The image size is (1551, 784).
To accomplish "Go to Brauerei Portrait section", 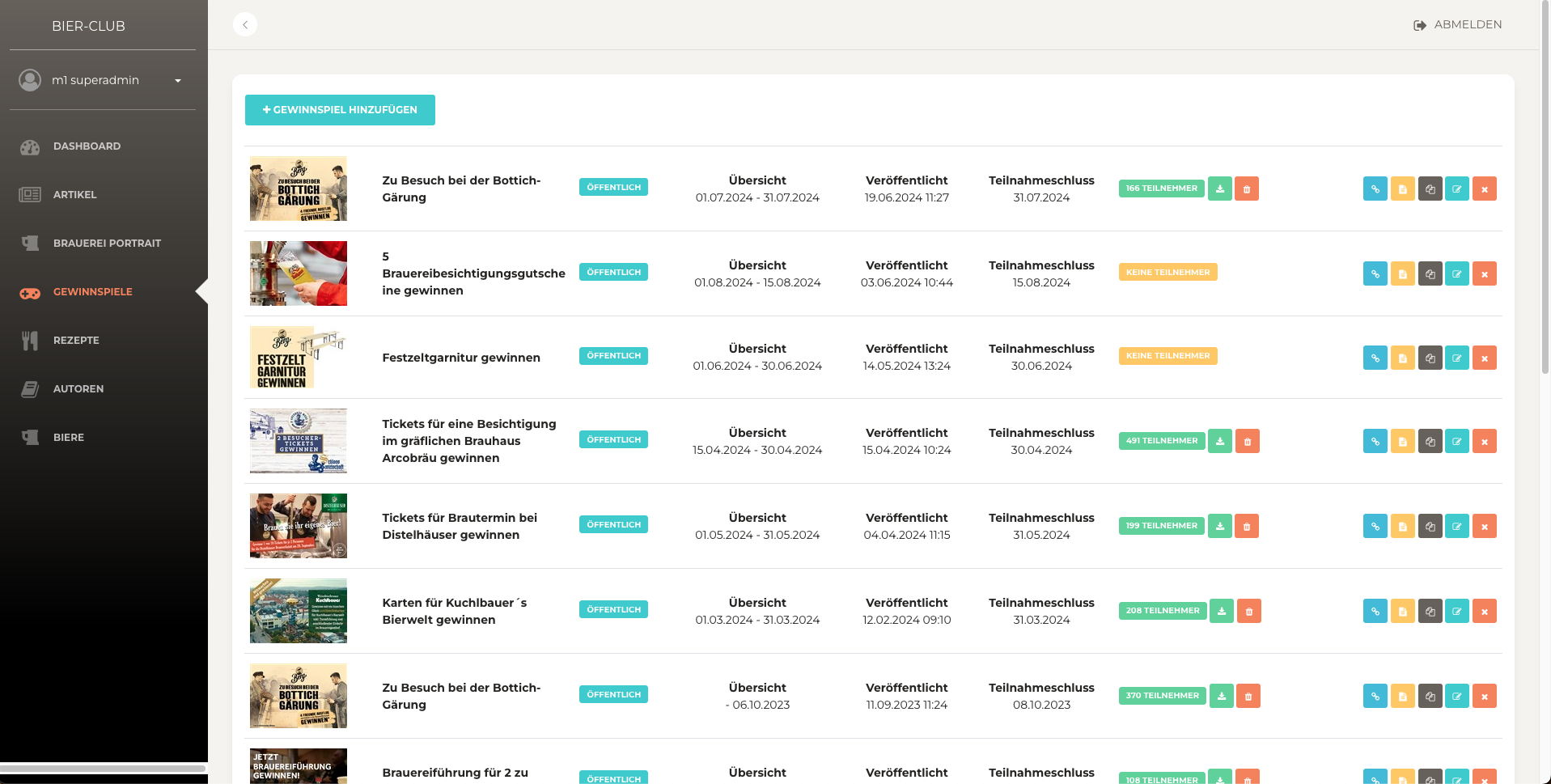I will 107,244.
